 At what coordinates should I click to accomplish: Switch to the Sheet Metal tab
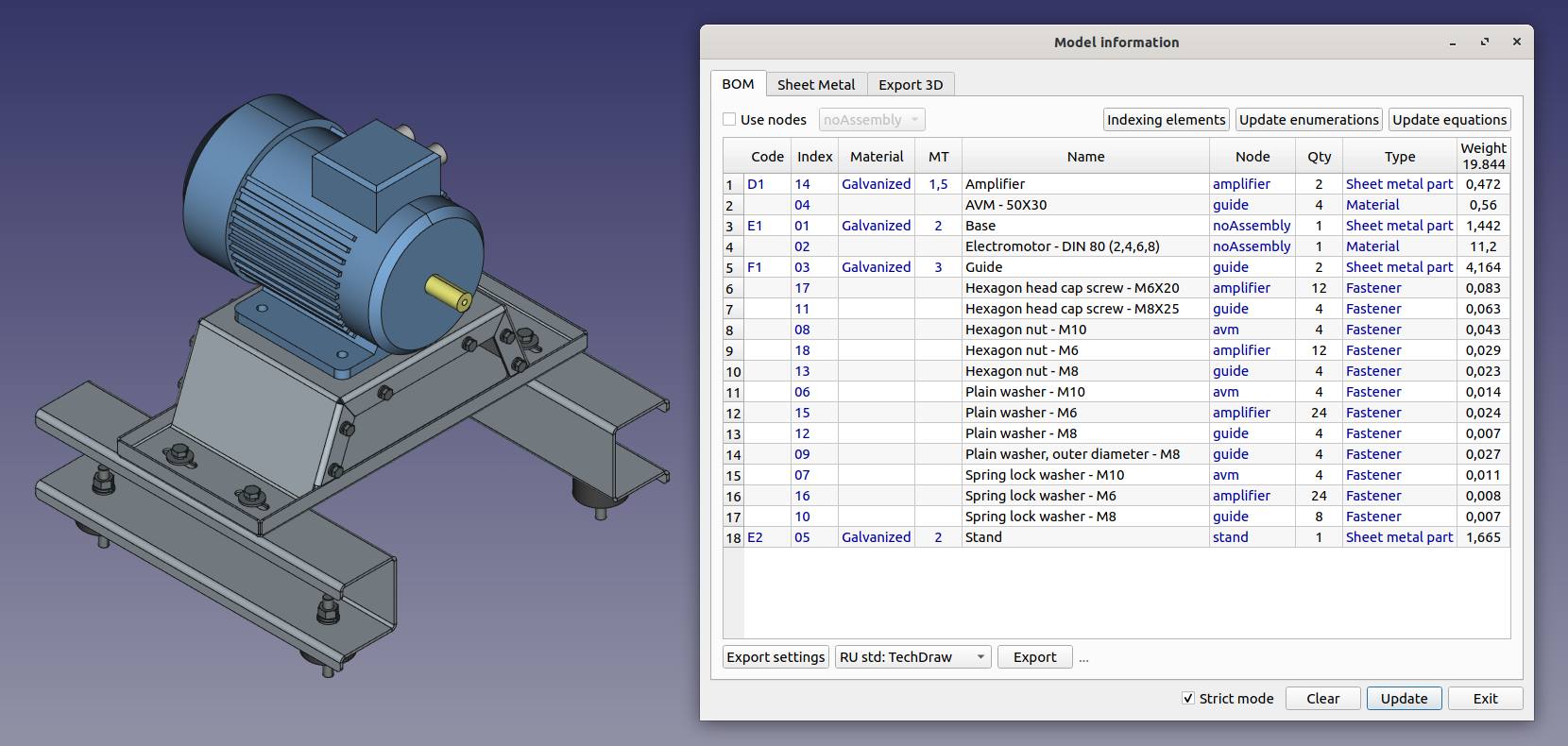click(x=816, y=85)
